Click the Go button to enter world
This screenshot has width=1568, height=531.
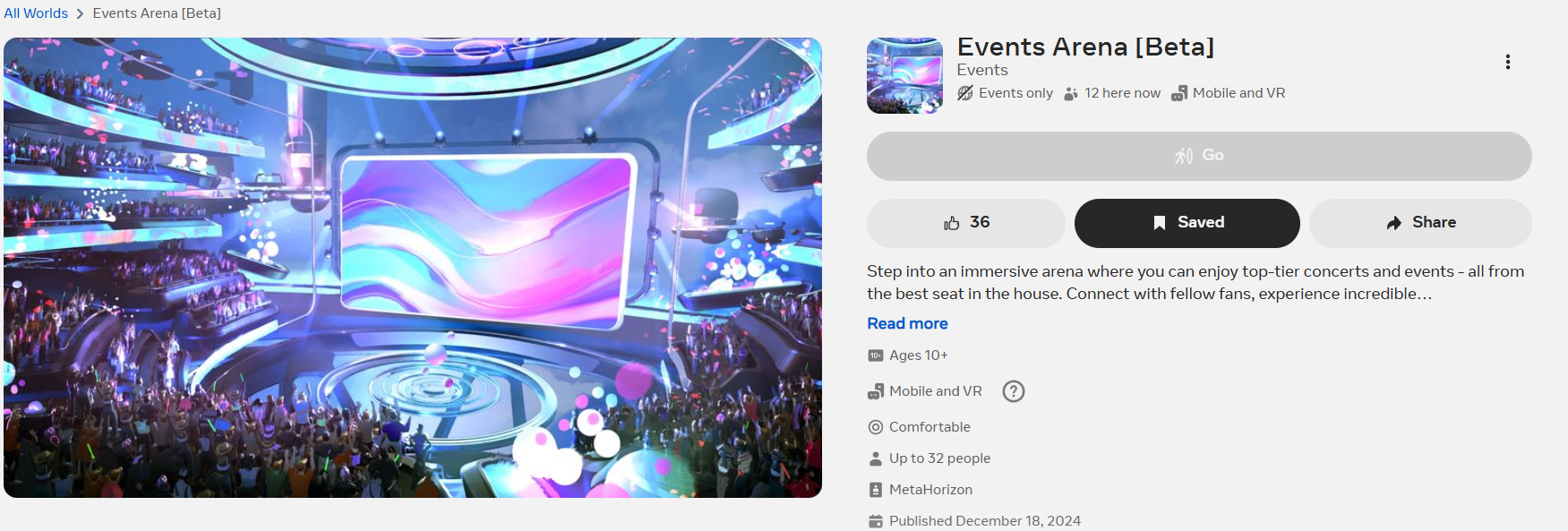1199,156
